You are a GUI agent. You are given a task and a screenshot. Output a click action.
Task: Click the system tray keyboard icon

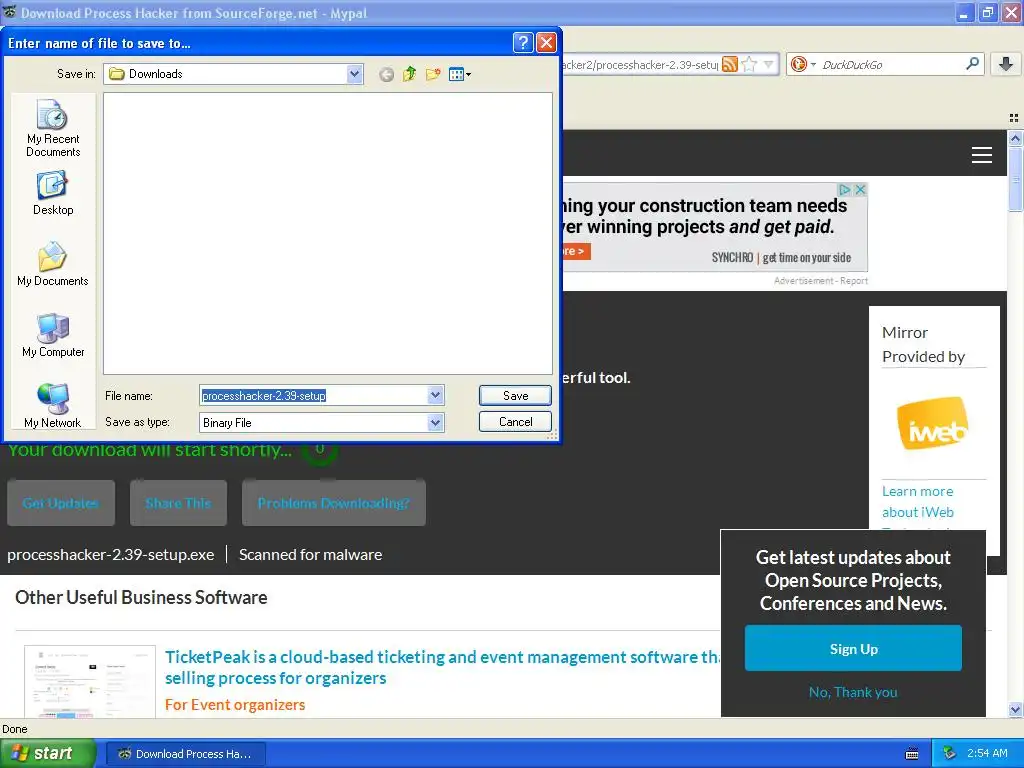click(x=912, y=754)
